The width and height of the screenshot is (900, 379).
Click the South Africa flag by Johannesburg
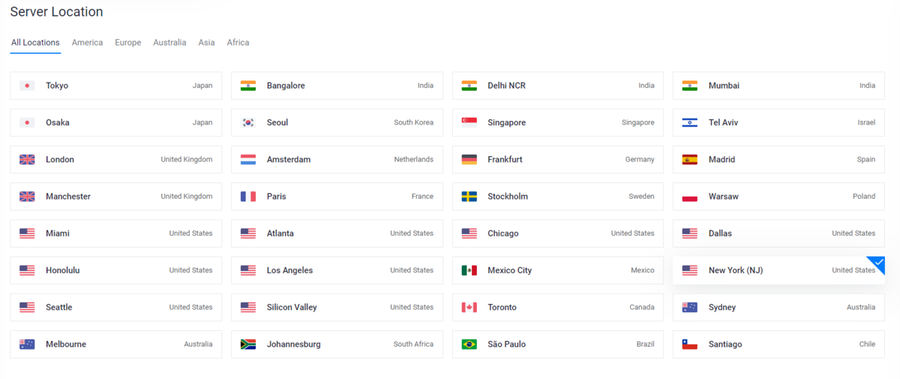248,344
